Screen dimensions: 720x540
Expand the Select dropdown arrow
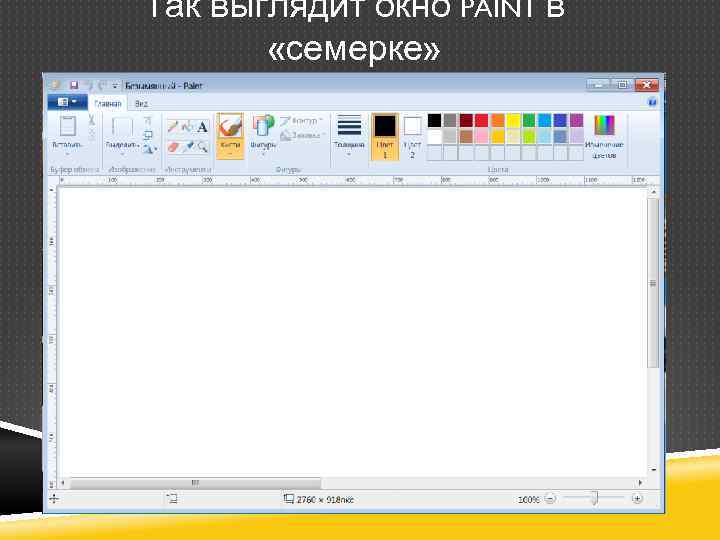point(122,154)
